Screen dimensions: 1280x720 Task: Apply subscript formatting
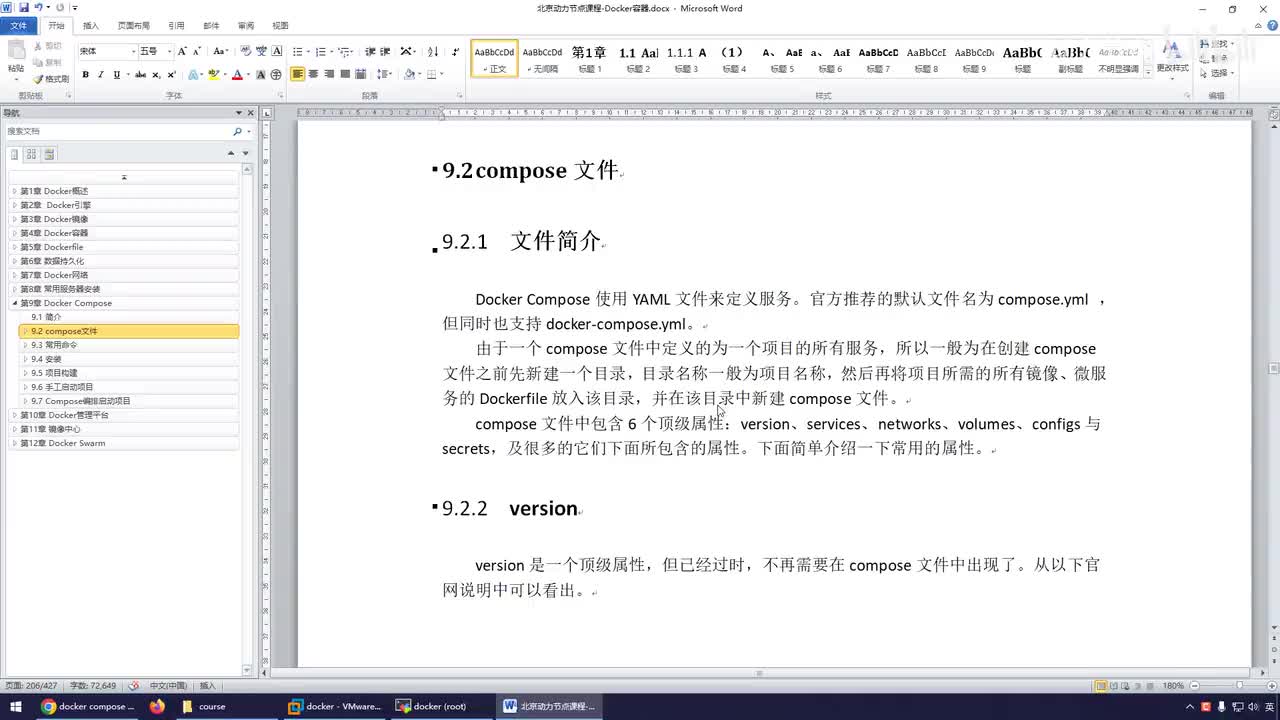click(156, 75)
